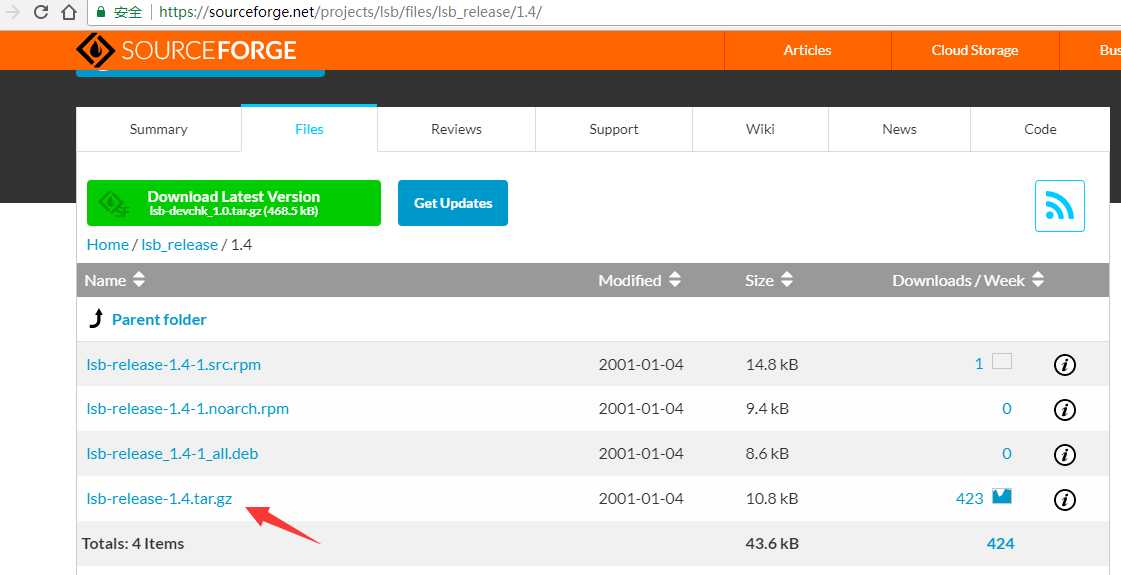
Task: Sort files by Name column
Action: [x=114, y=280]
